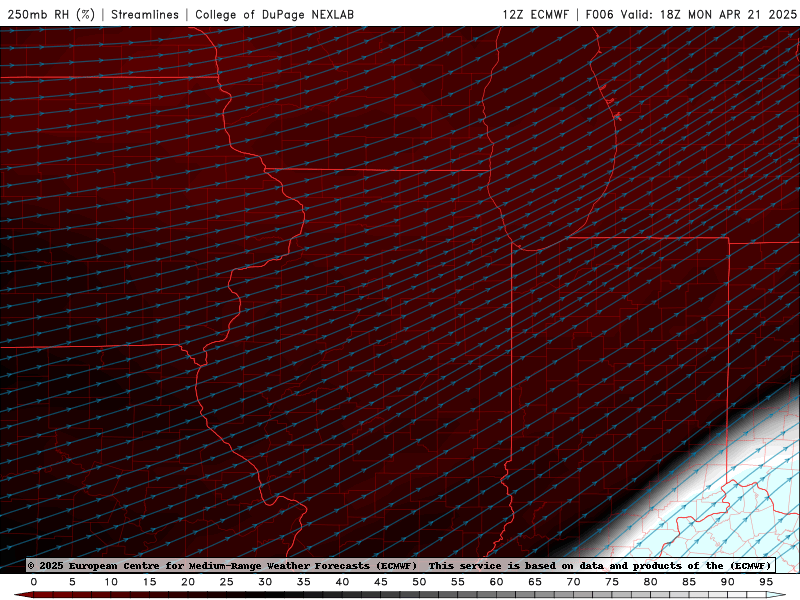Click colorbar label "10"
The height and width of the screenshot is (600, 800).
coord(111,582)
